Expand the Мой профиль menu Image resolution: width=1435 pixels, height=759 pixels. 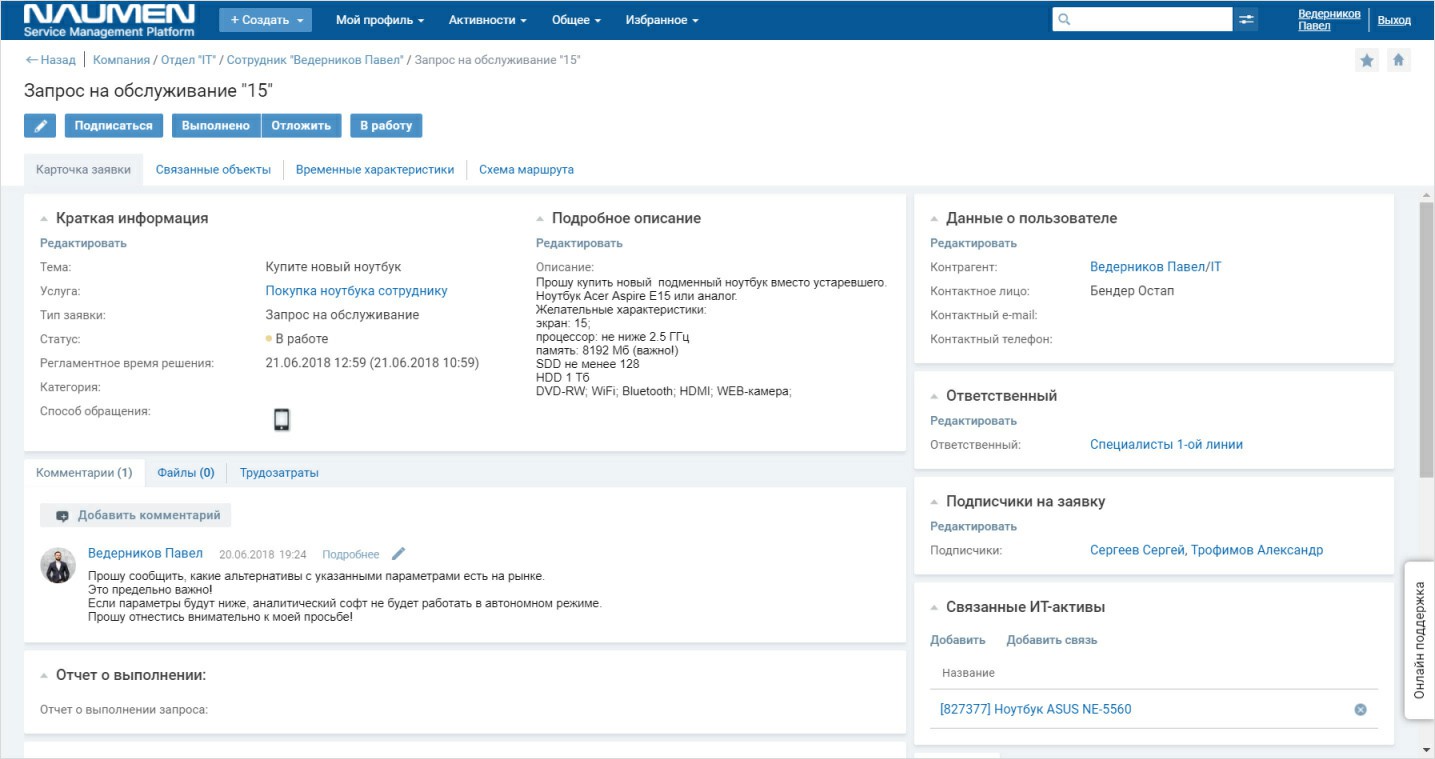(x=380, y=20)
